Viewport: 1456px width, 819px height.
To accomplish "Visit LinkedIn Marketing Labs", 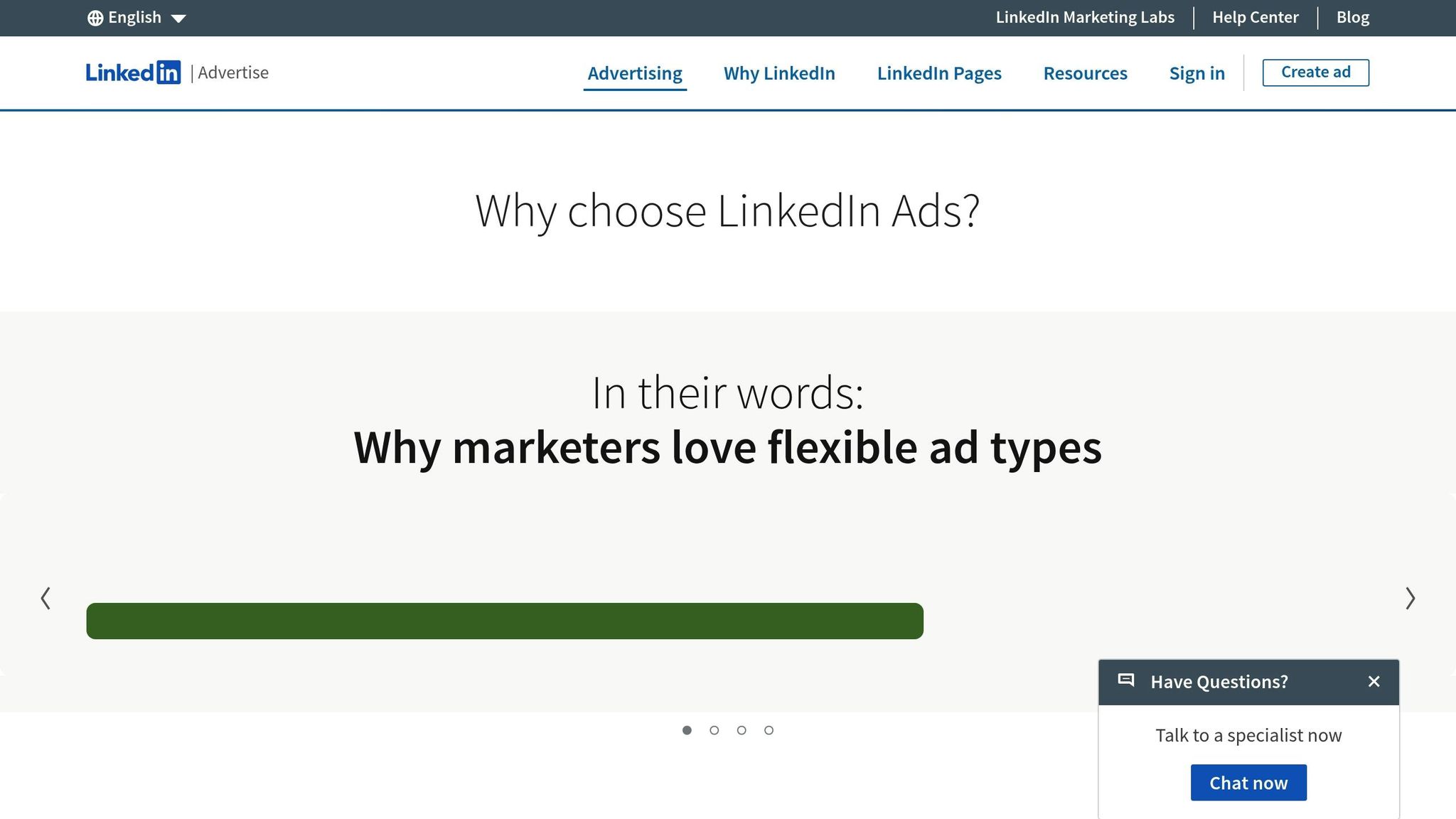I will point(1085,16).
